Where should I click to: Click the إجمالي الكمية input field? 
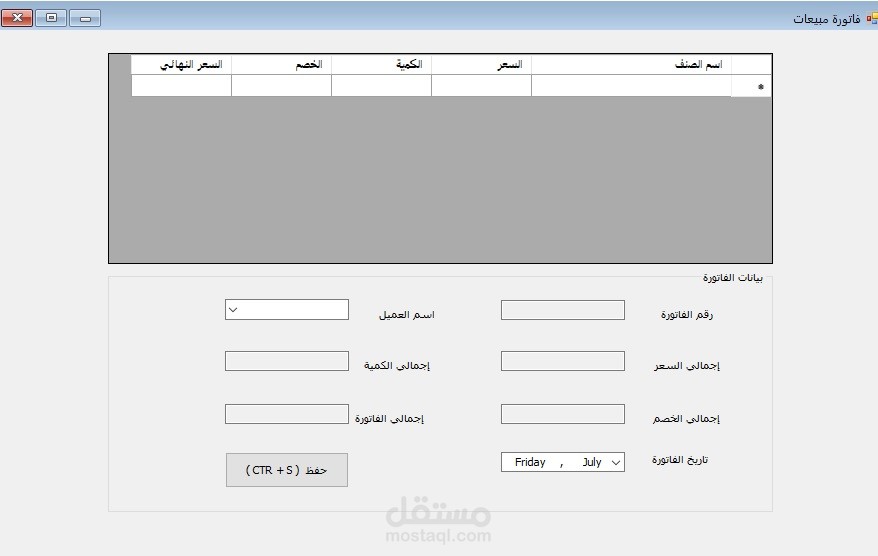coord(287,361)
